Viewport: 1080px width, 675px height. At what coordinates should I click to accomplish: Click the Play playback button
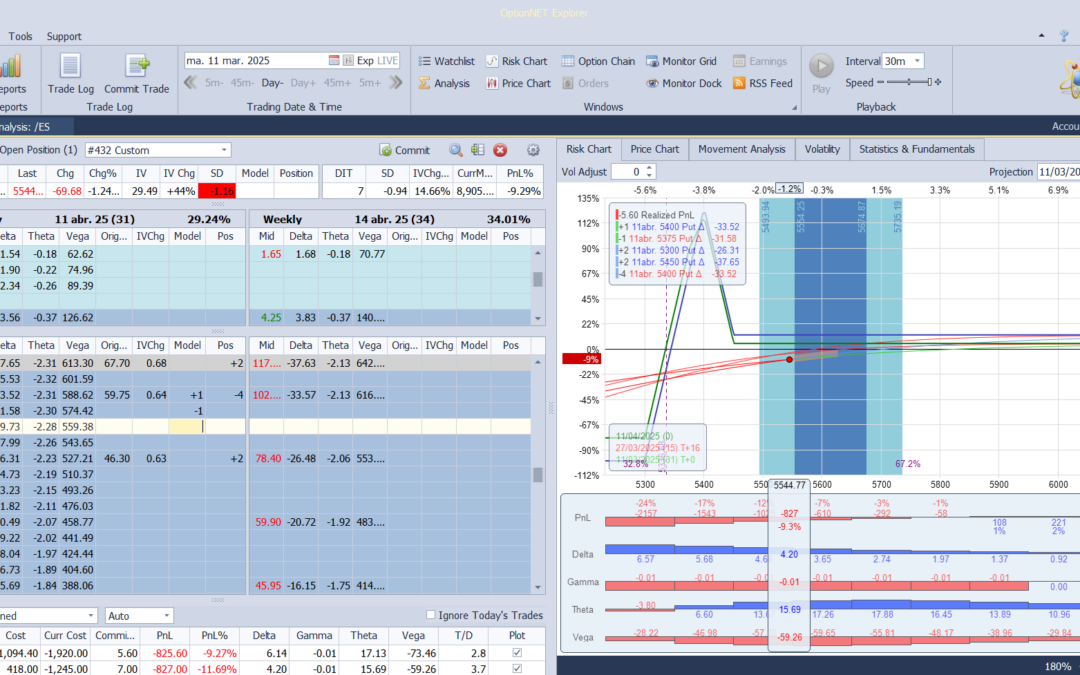[821, 74]
